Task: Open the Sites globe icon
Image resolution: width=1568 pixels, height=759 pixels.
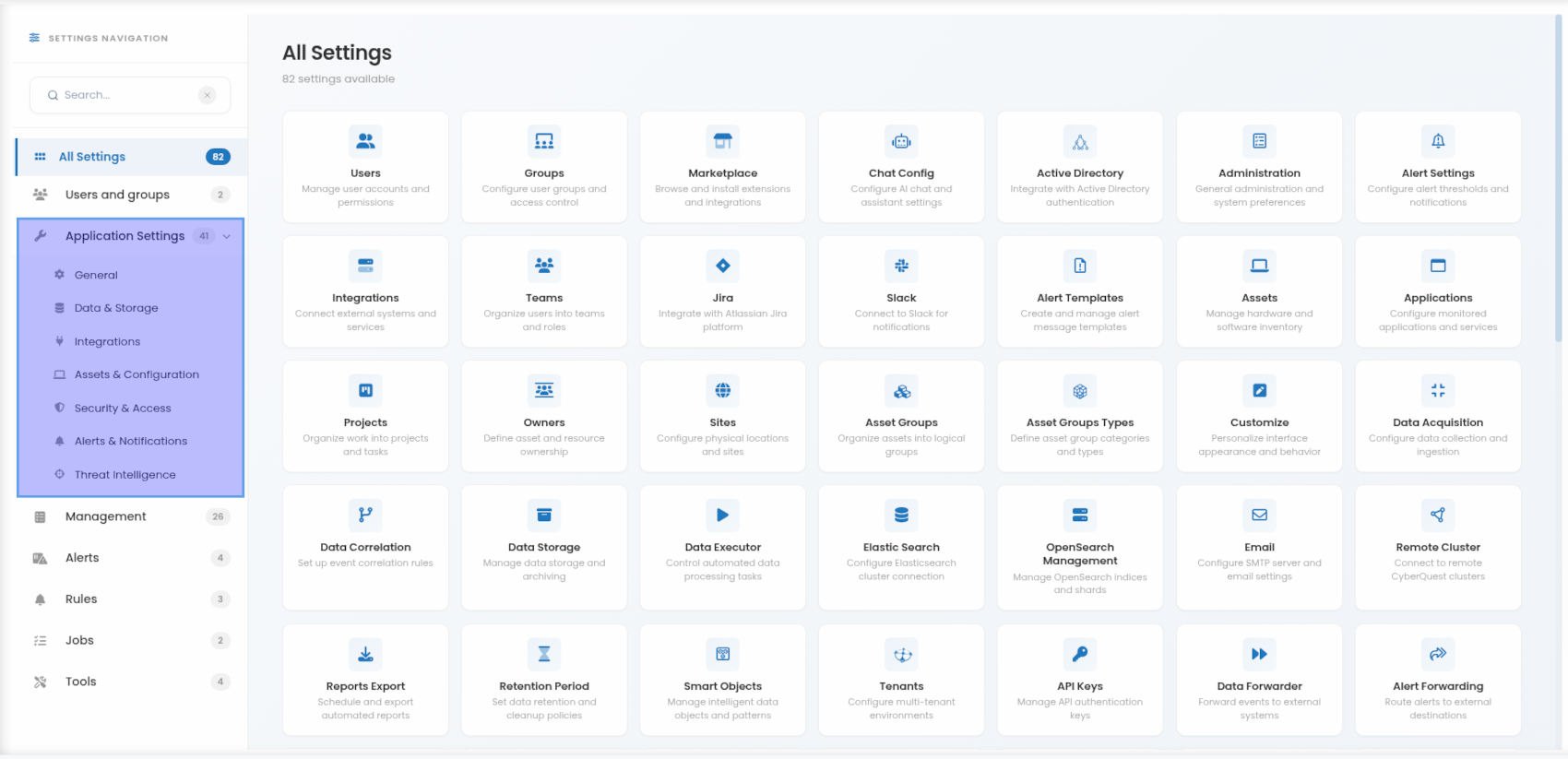Action: tap(723, 390)
